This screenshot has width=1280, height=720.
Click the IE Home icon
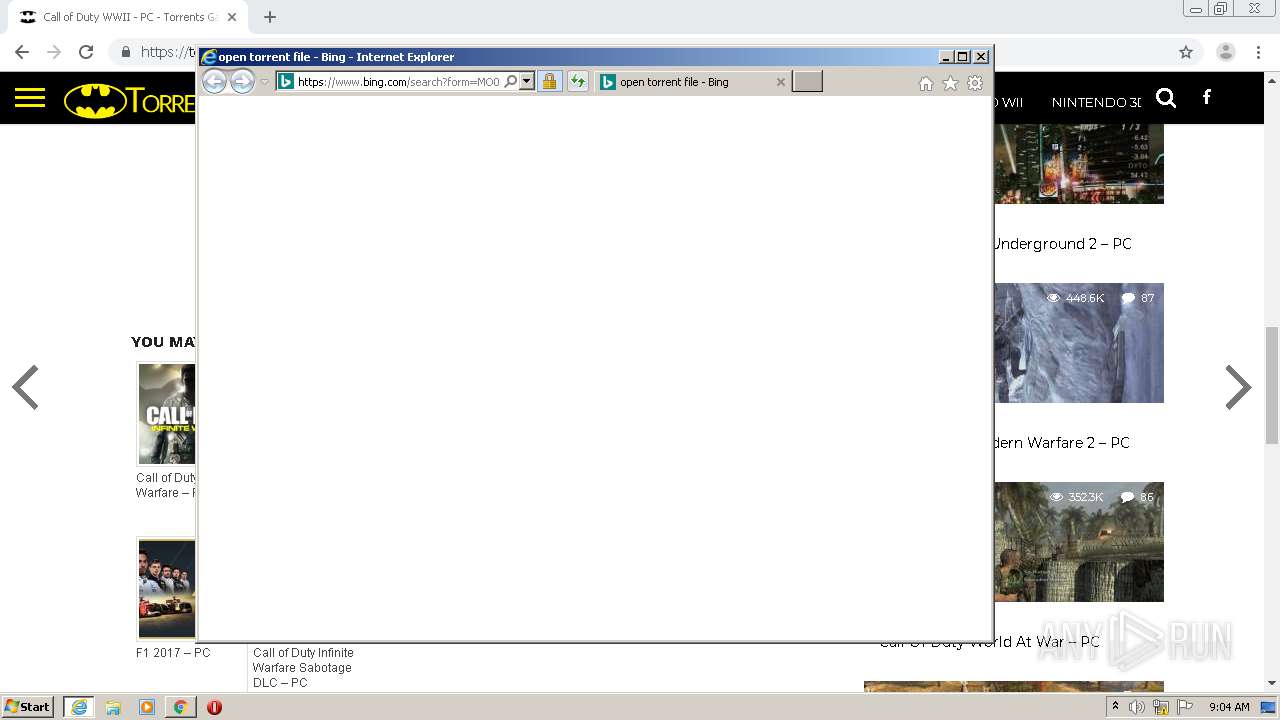pos(926,84)
